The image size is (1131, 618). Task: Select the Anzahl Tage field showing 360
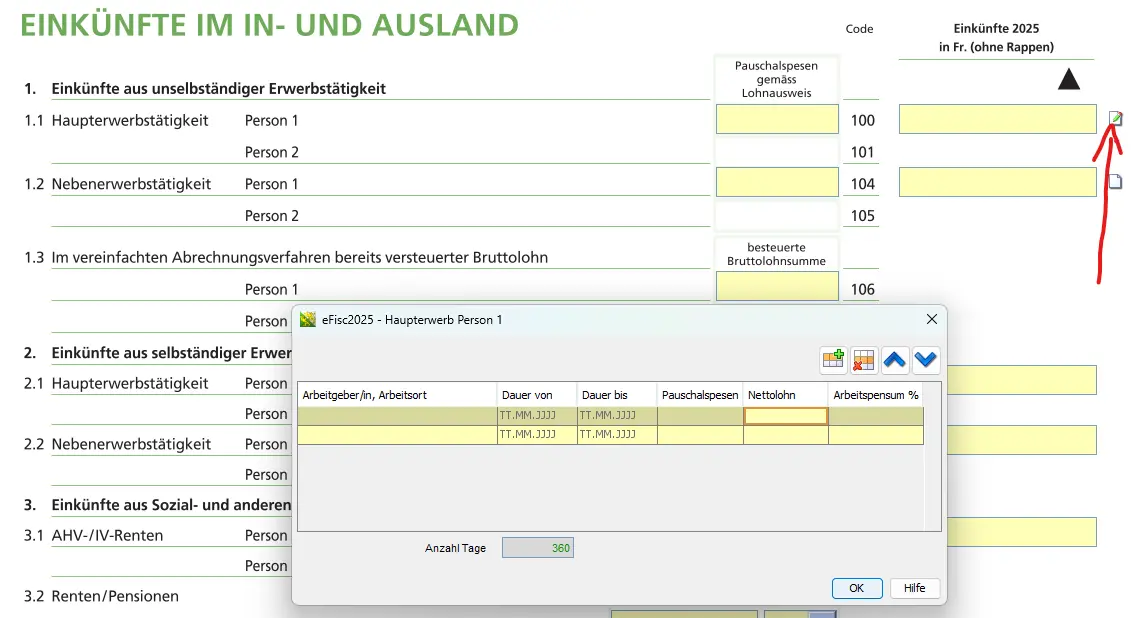[537, 547]
